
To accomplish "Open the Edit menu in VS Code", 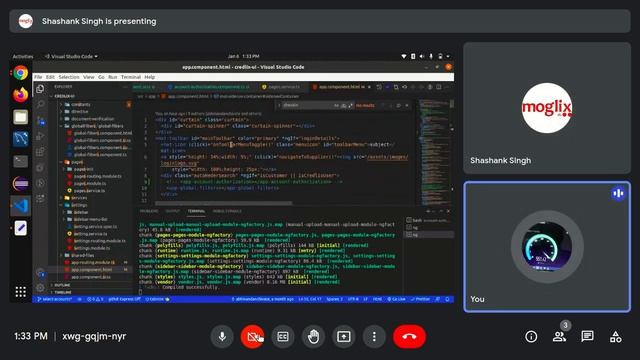I will coord(50,77).
